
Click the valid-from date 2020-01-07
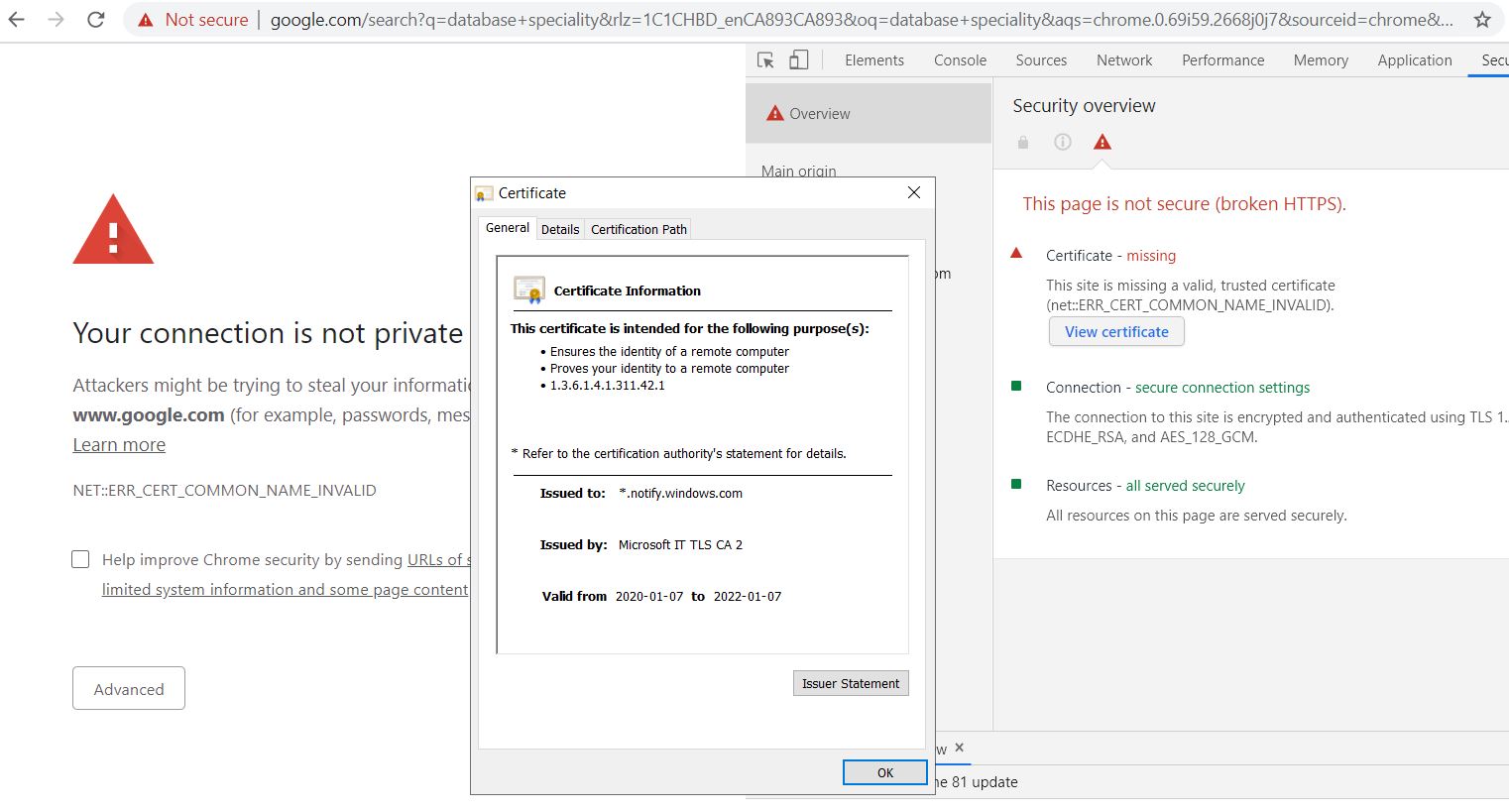(649, 596)
